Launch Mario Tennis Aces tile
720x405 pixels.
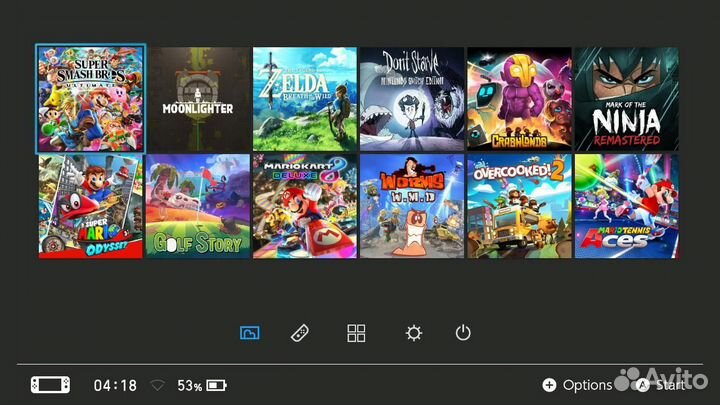(627, 206)
